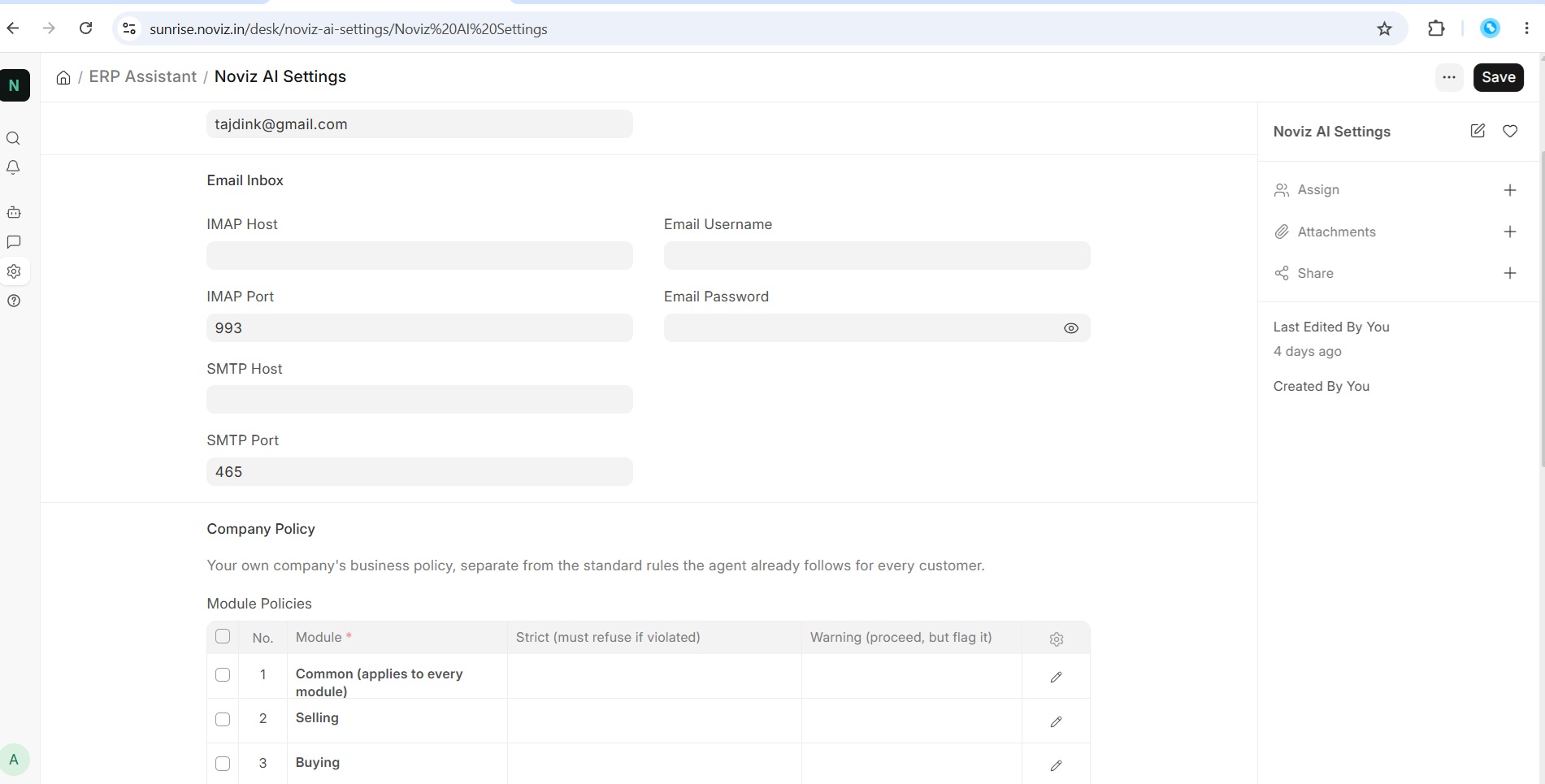Viewport: 1545px width, 784px height.
Task: Open the chat bubble icon in sidebar
Action: coord(14,242)
